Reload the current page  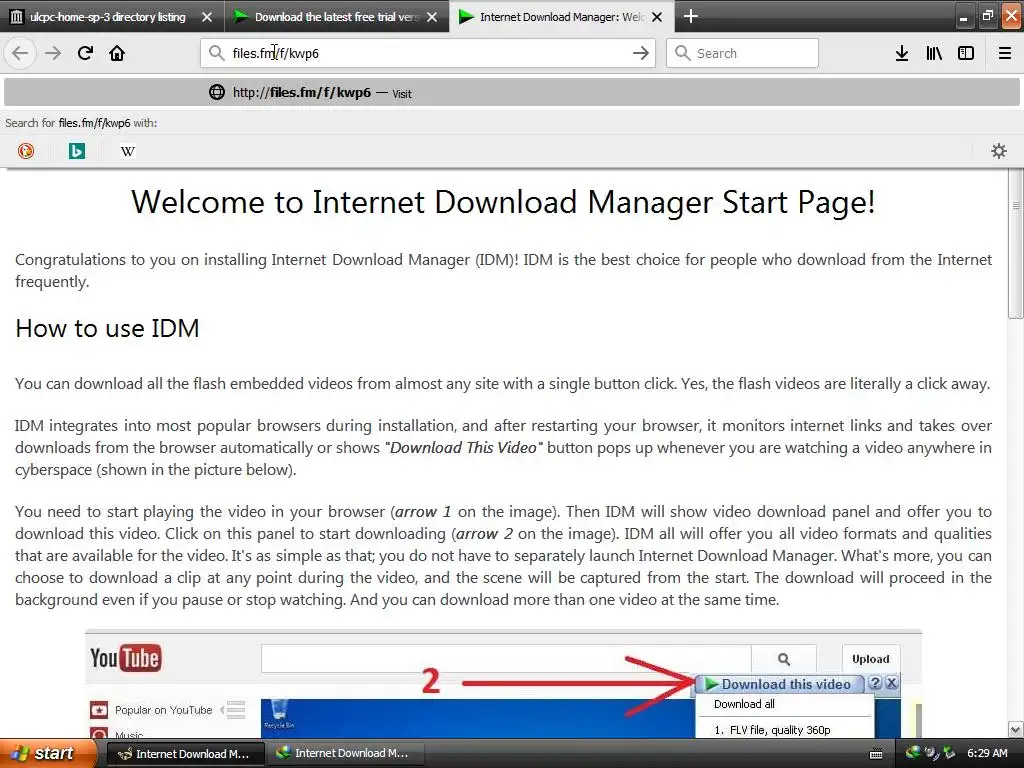click(85, 53)
